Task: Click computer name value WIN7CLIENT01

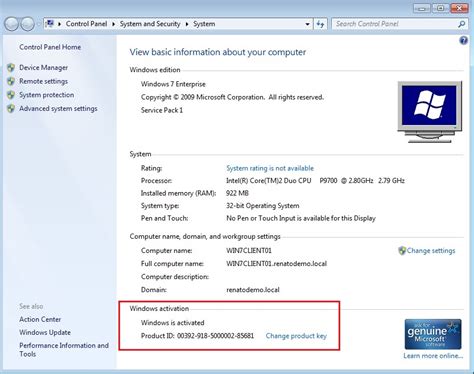Action: pos(249,251)
